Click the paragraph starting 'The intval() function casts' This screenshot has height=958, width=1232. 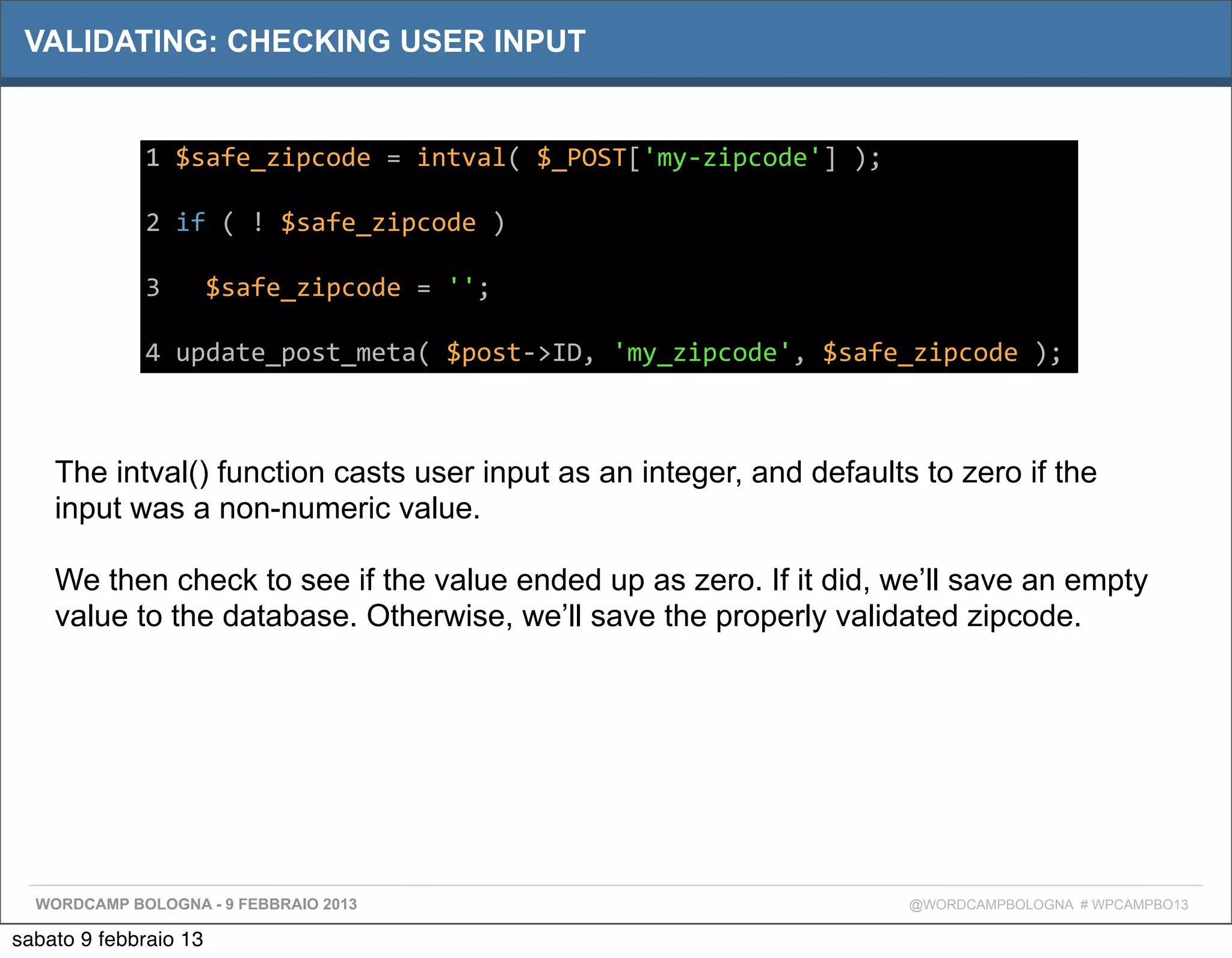576,490
